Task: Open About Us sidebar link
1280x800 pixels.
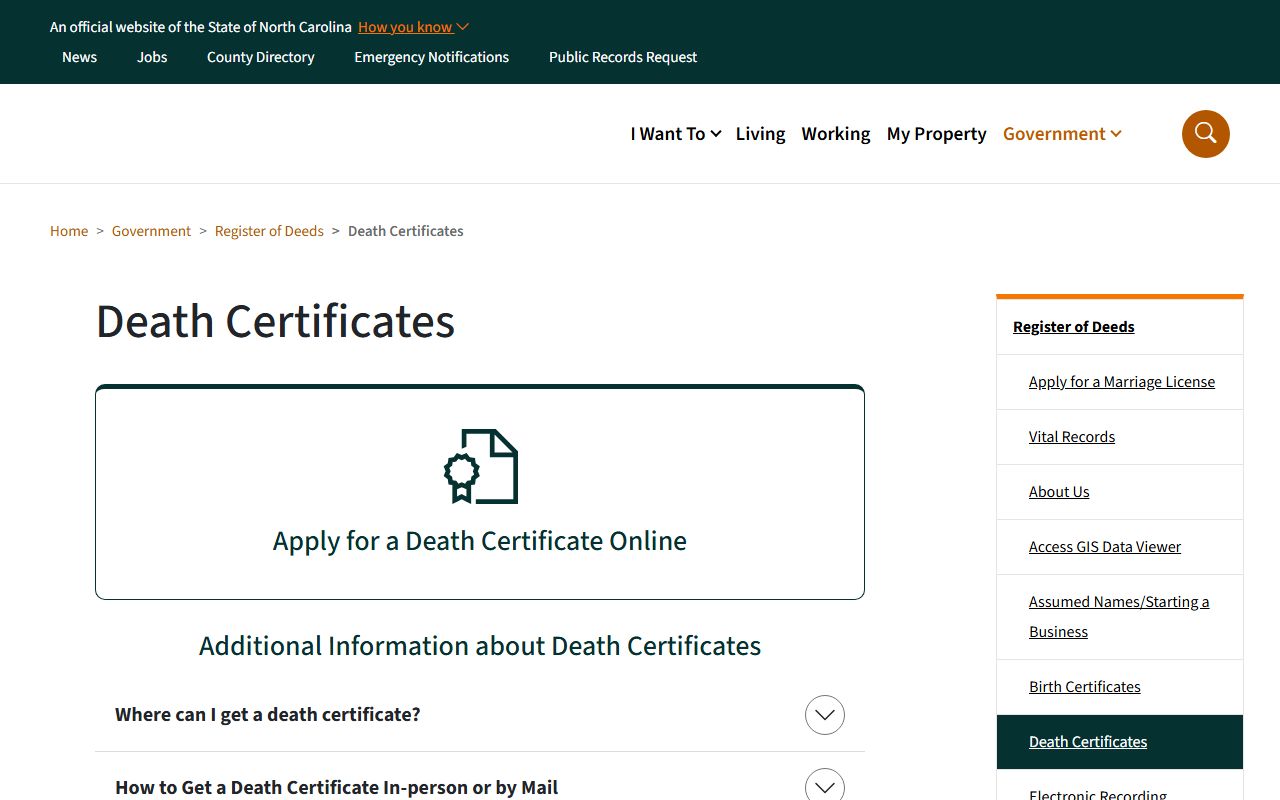Action: coord(1059,492)
